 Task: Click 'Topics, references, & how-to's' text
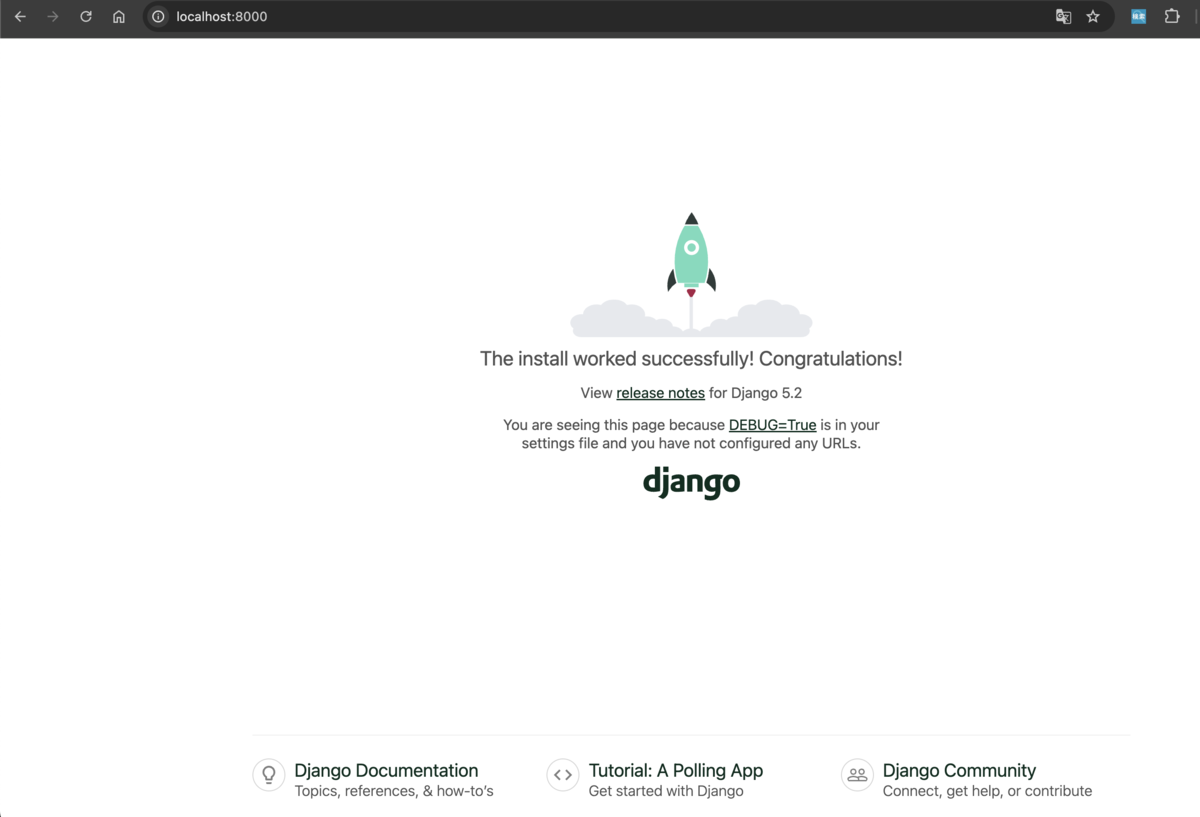click(394, 791)
